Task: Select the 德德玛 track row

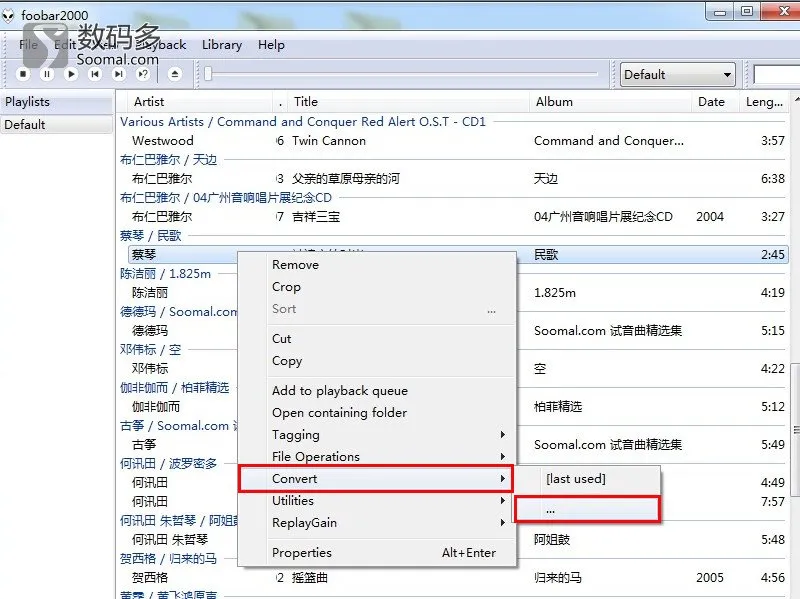Action: 149,331
